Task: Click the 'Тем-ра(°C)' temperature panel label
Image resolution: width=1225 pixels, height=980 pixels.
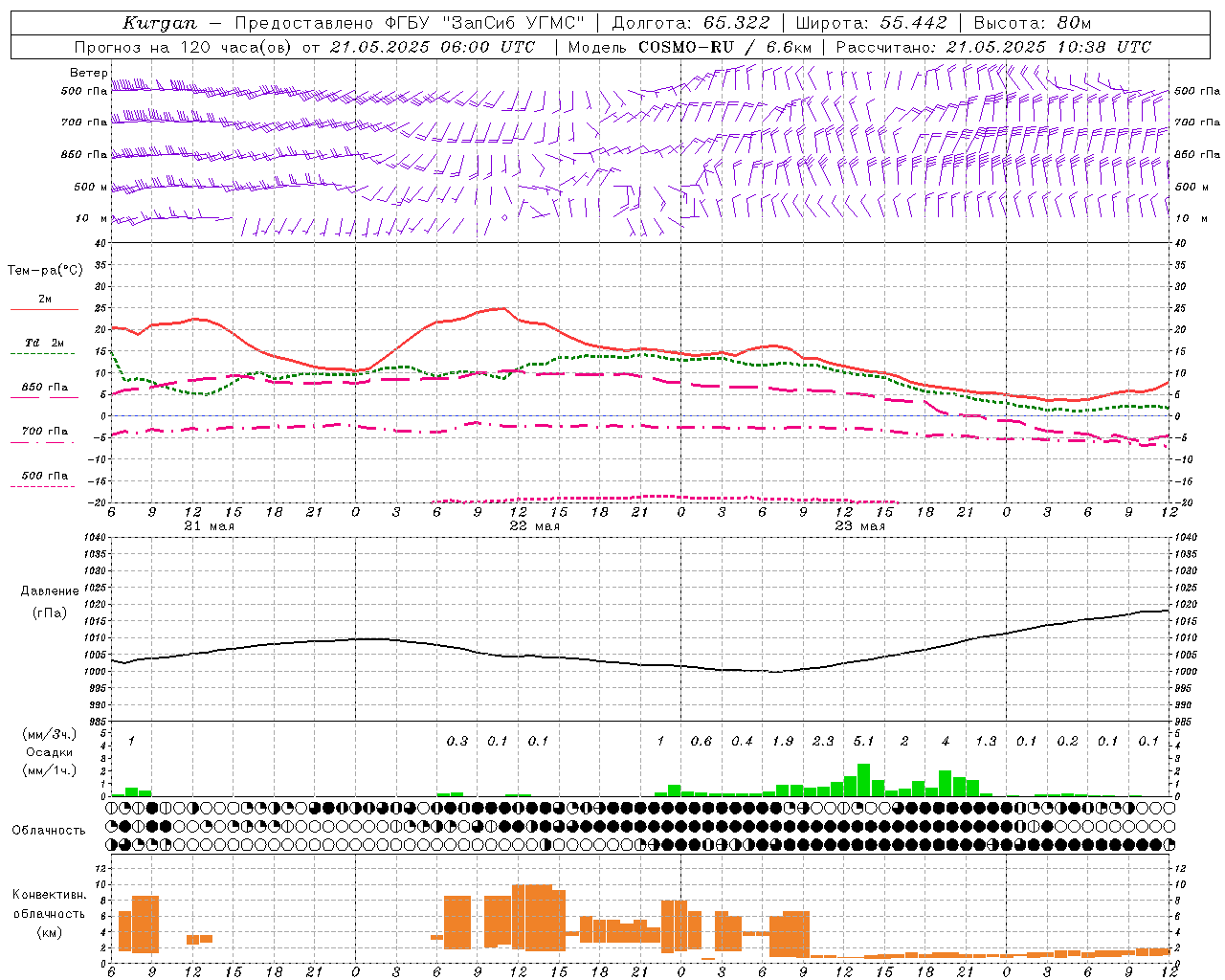Action: tap(45, 271)
